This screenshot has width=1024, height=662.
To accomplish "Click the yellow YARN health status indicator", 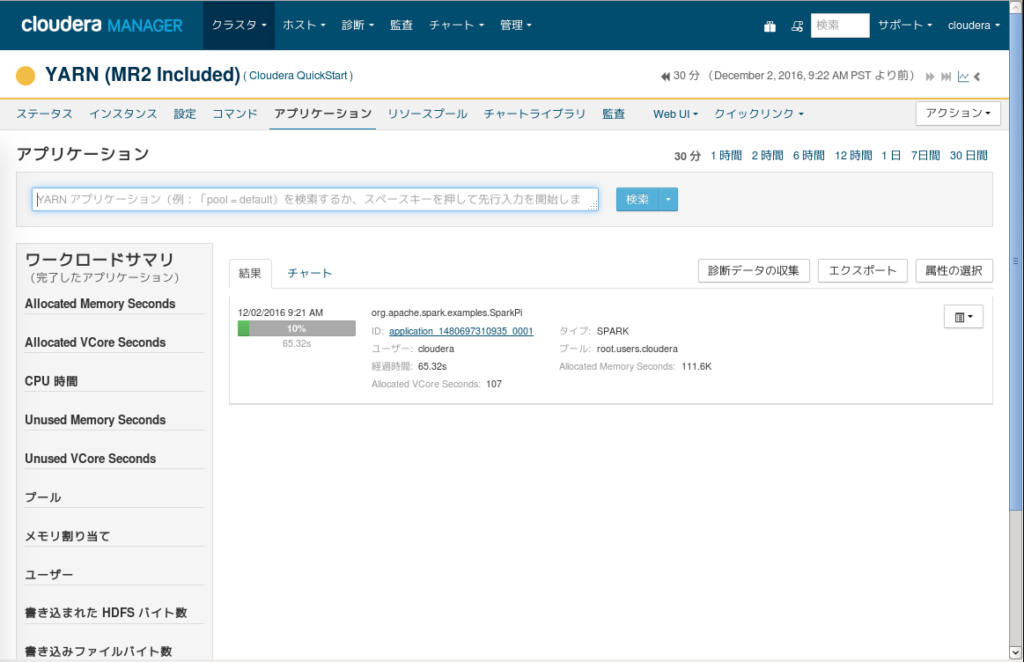I will coord(25,76).
